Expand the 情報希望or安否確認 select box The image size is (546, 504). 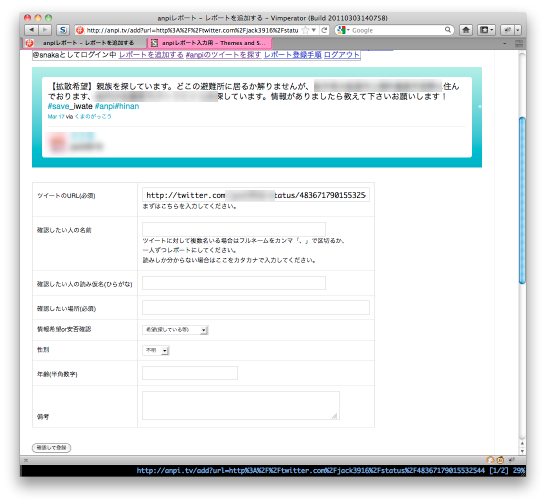(175, 330)
